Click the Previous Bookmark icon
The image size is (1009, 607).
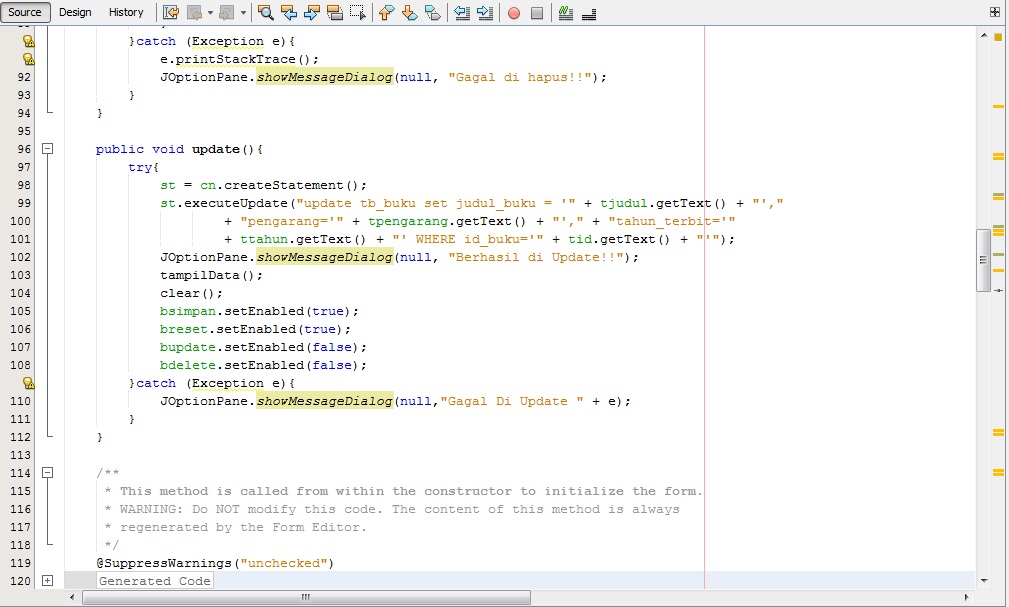click(x=386, y=12)
